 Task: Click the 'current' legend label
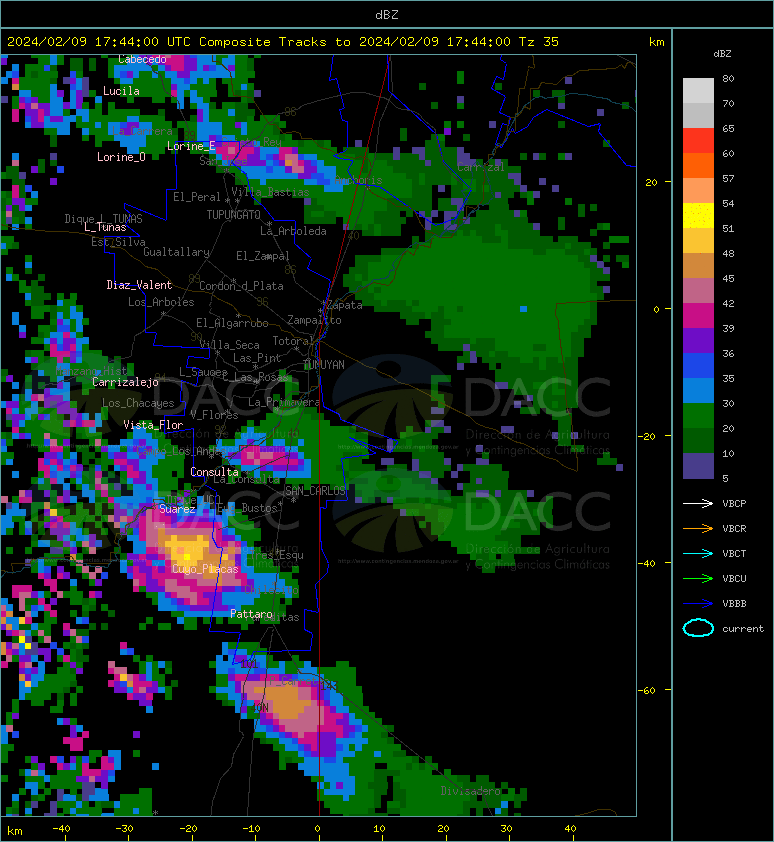(x=743, y=629)
